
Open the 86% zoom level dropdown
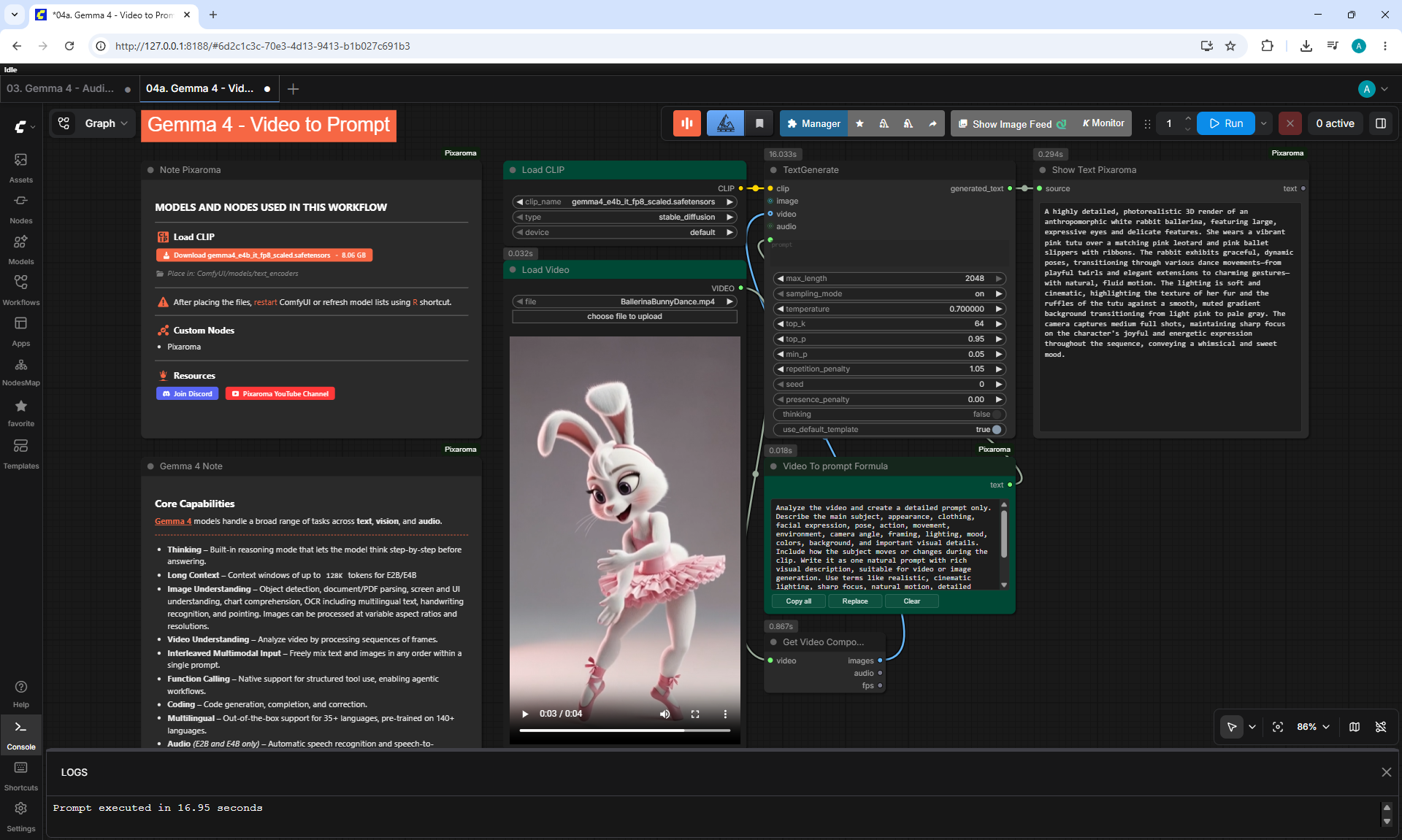tap(1313, 727)
